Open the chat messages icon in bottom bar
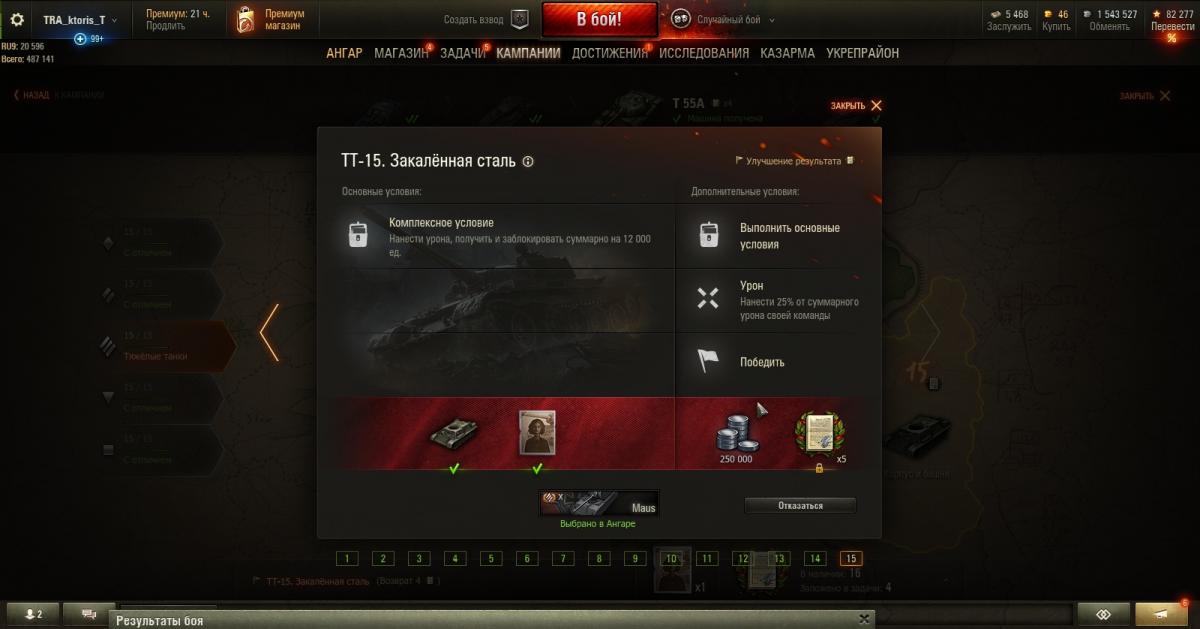The height and width of the screenshot is (629, 1200). click(x=89, y=614)
